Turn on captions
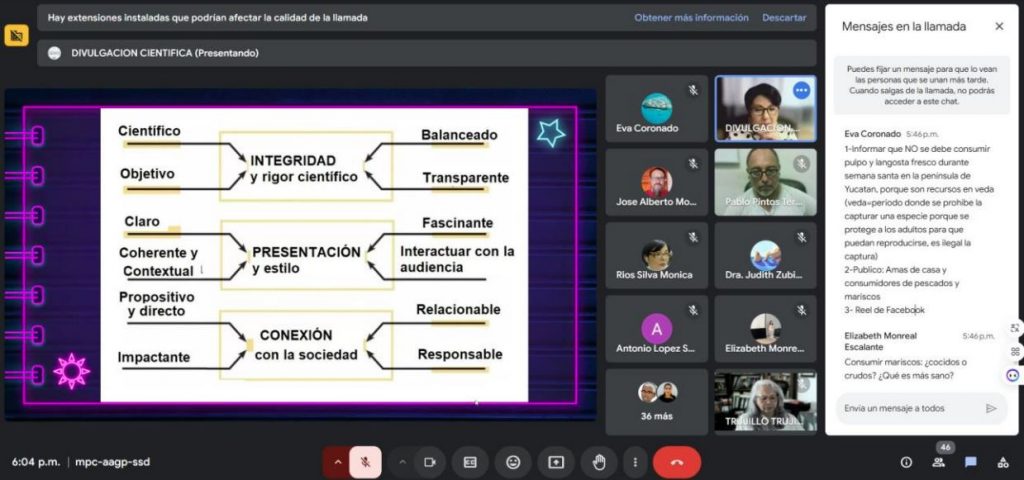 (470, 462)
